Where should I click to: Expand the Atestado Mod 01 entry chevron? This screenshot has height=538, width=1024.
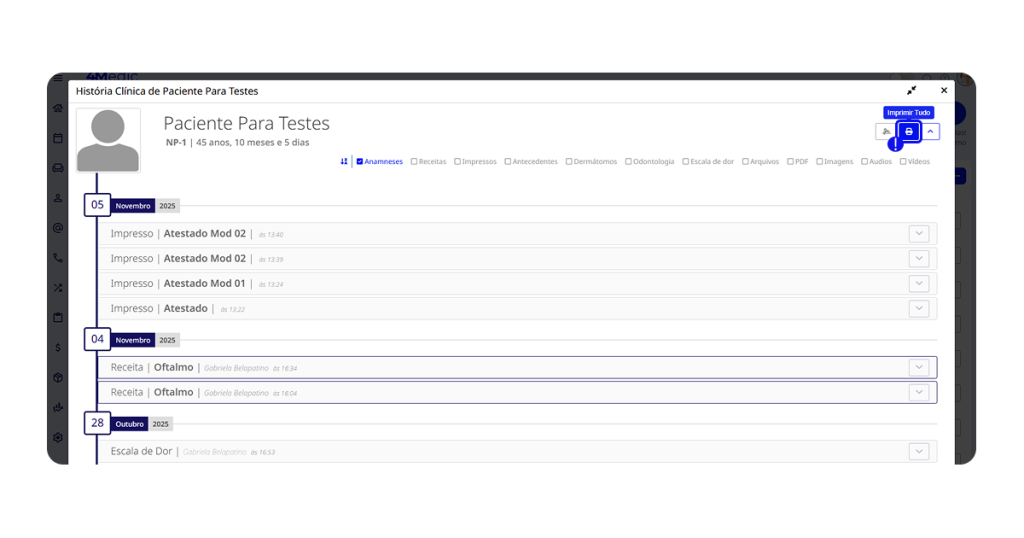point(918,284)
